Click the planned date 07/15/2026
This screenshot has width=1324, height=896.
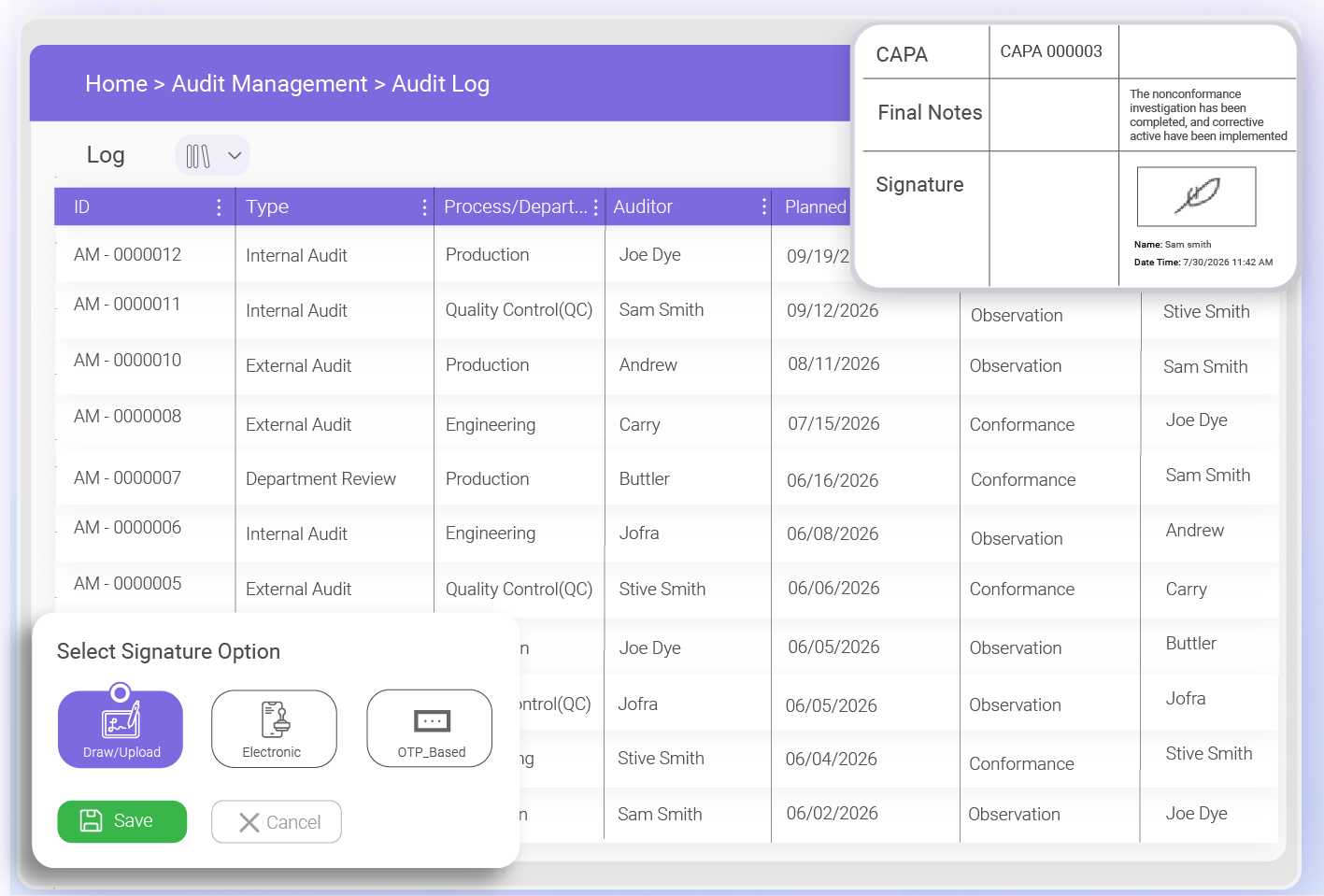(x=833, y=424)
